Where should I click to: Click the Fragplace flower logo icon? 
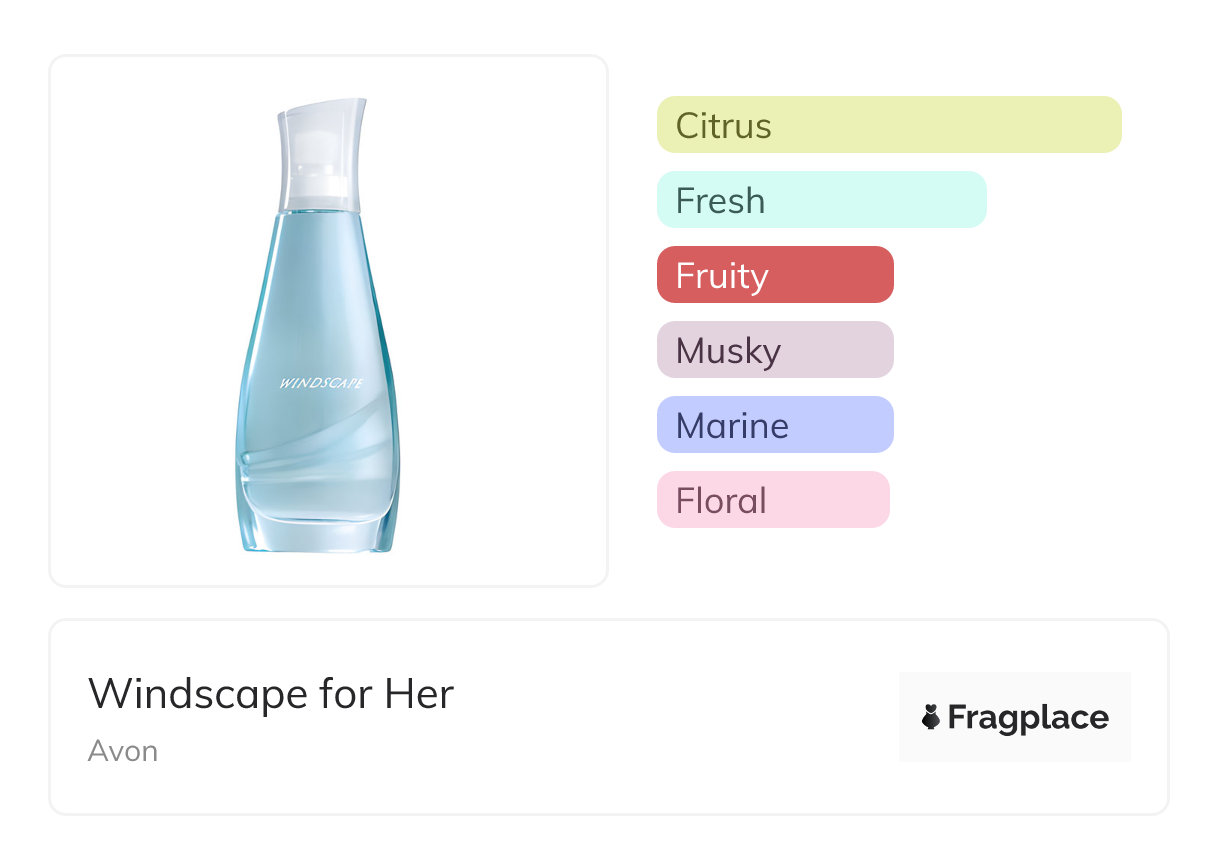931,717
